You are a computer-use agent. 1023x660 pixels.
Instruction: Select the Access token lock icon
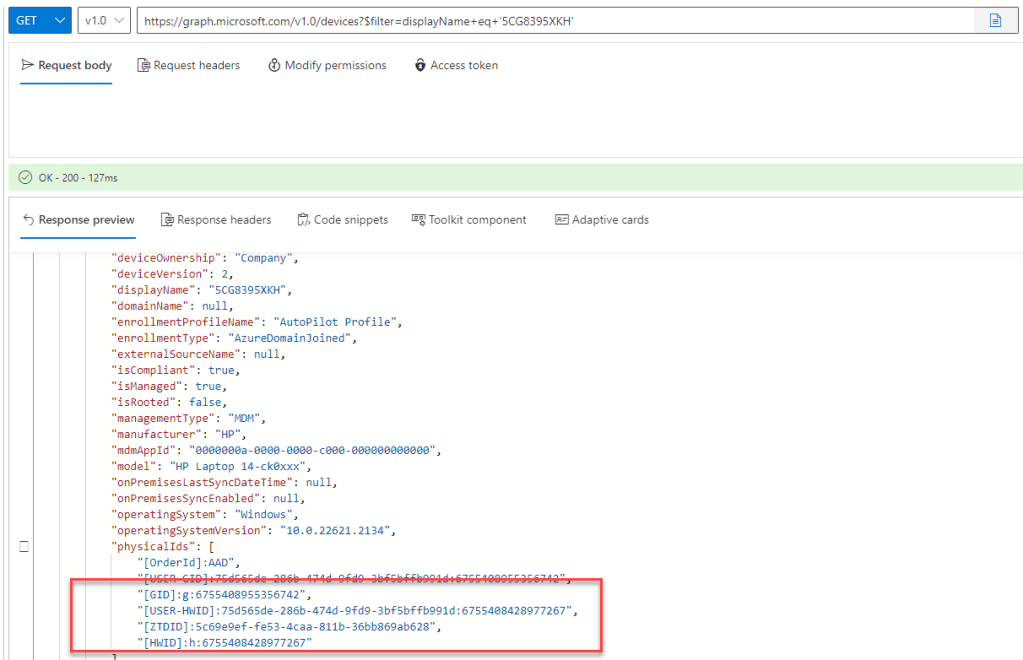click(x=420, y=65)
